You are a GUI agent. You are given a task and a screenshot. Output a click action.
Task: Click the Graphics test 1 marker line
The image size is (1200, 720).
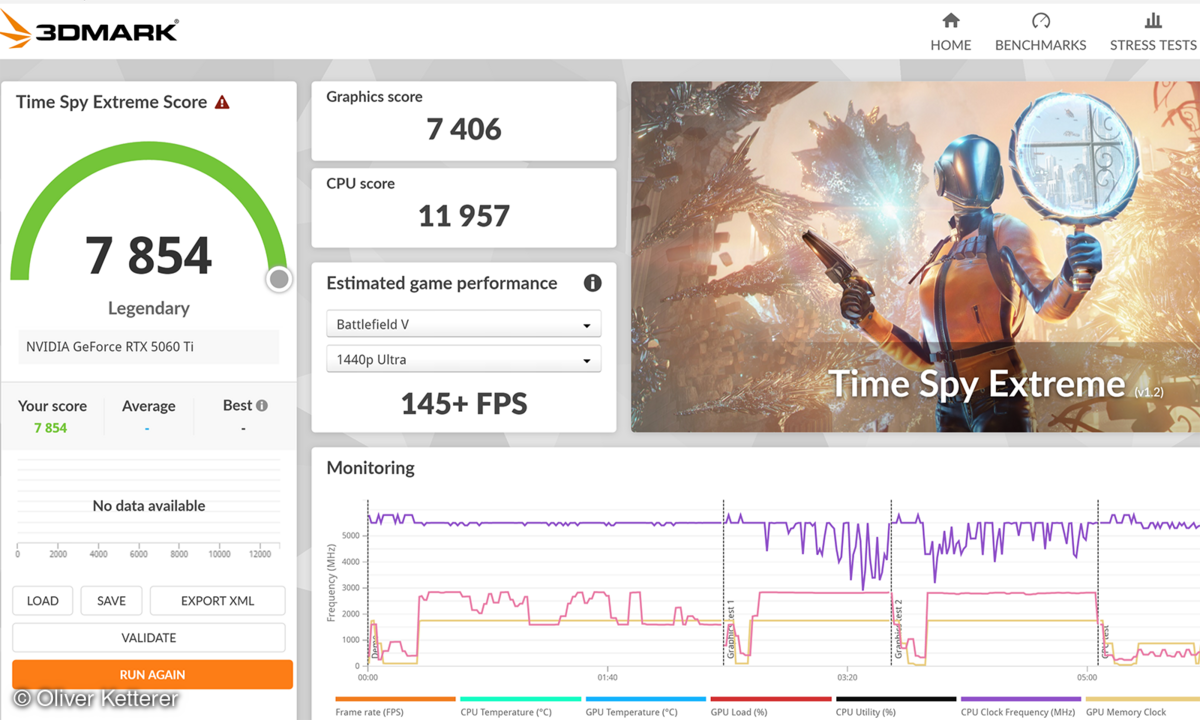pos(723,582)
